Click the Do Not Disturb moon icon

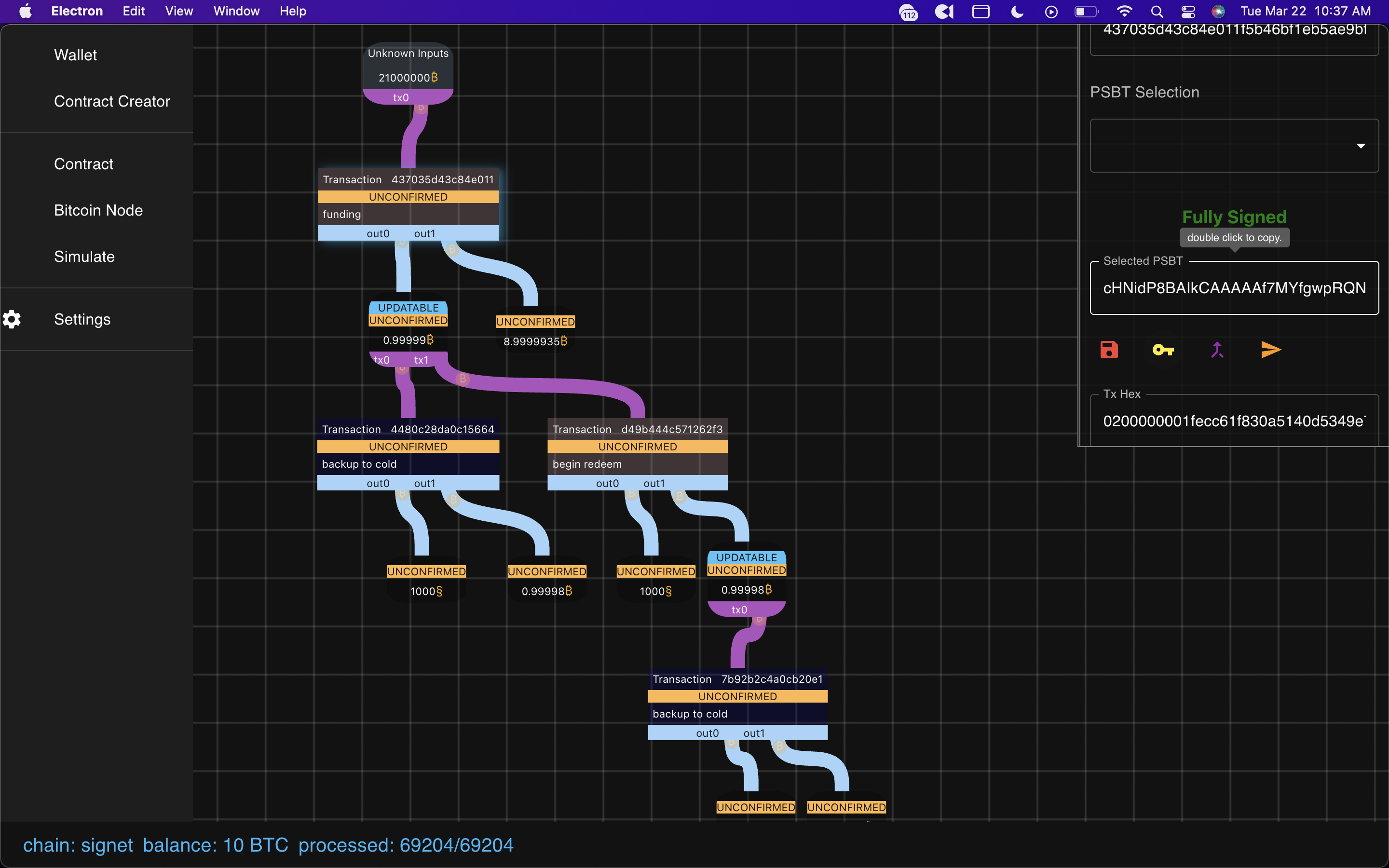click(x=1017, y=11)
